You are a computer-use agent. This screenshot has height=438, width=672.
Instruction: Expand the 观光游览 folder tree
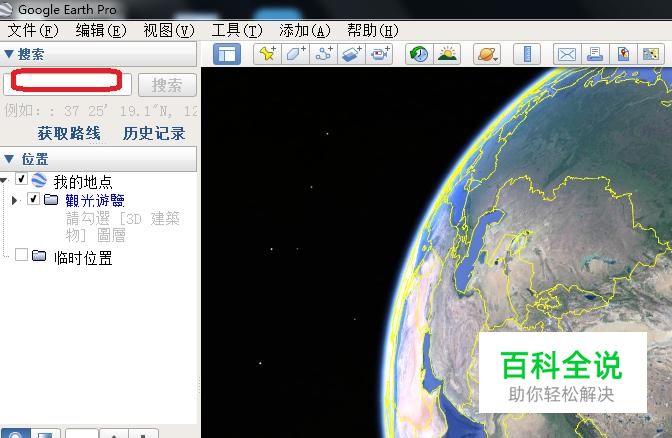(x=14, y=200)
